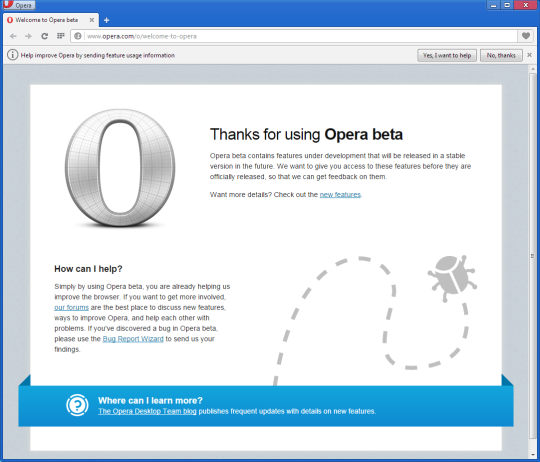This screenshot has width=540, height=462.
Task: Open the Opera main menu button
Action: point(19,5)
